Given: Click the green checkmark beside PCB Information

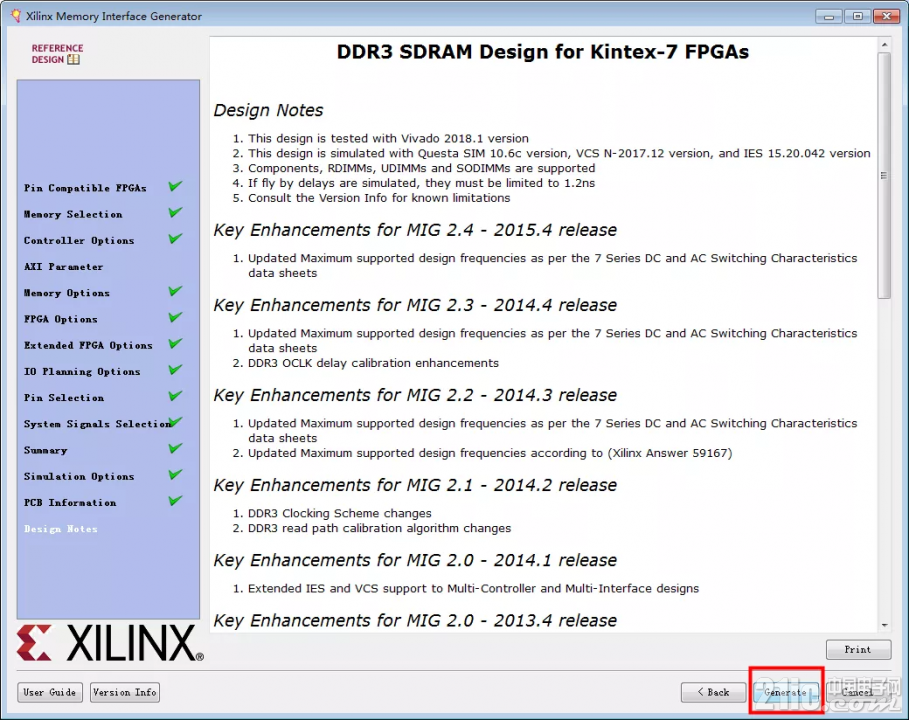Looking at the screenshot, I should 175,500.
